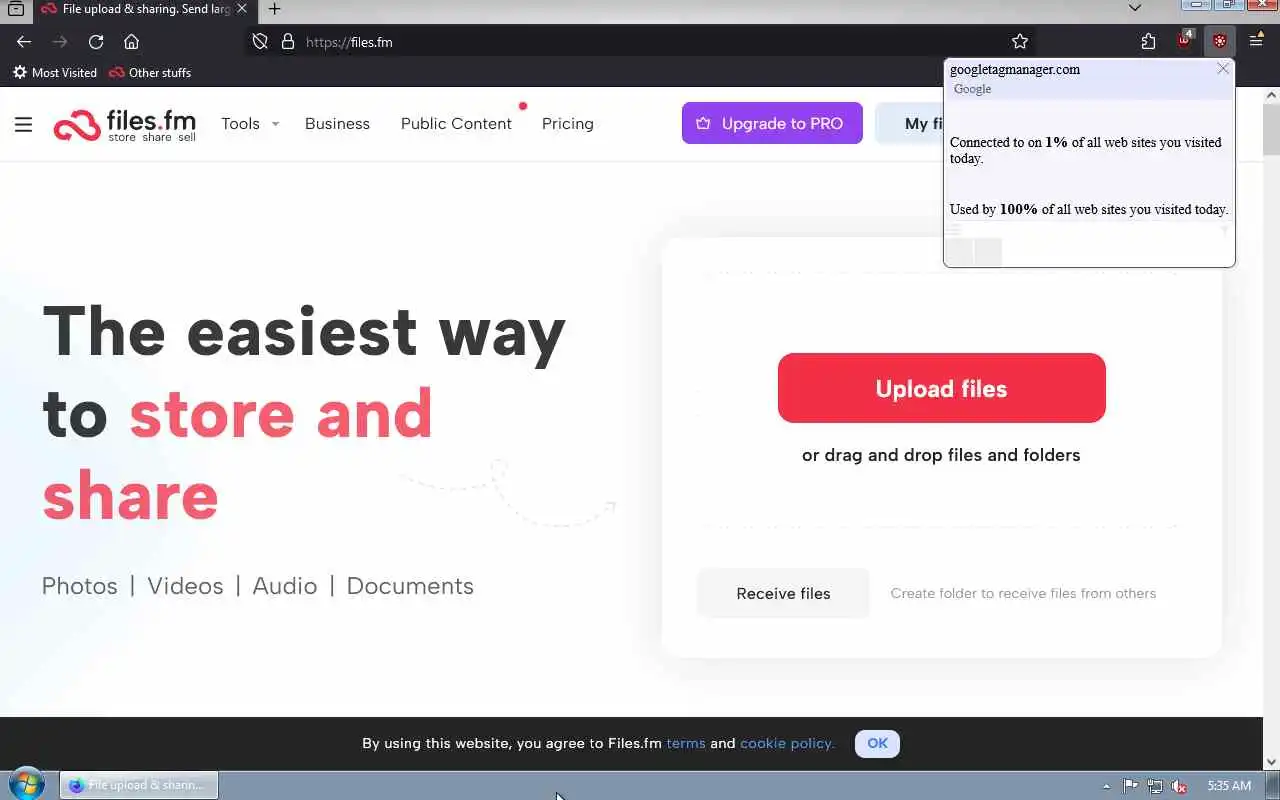
Task: Go back to the previous page
Action: 24,41
